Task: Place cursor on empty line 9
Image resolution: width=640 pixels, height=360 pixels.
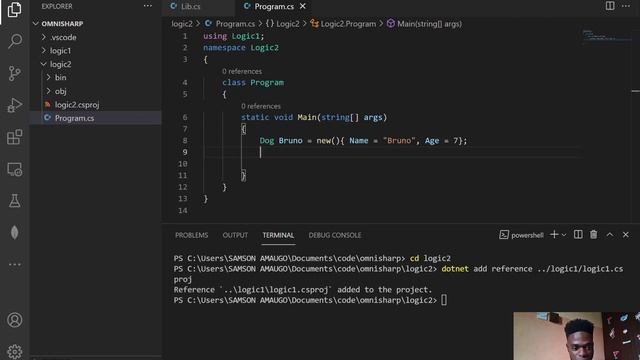Action: [391, 152]
